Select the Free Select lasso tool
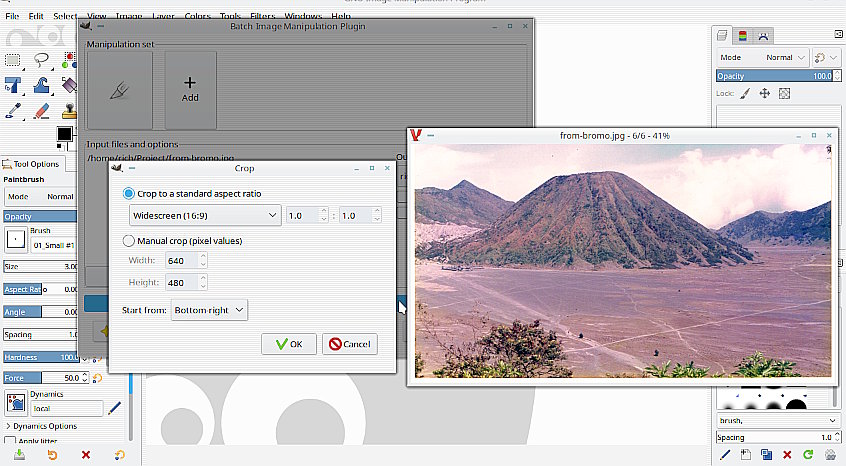The image size is (846, 466). pos(41,60)
